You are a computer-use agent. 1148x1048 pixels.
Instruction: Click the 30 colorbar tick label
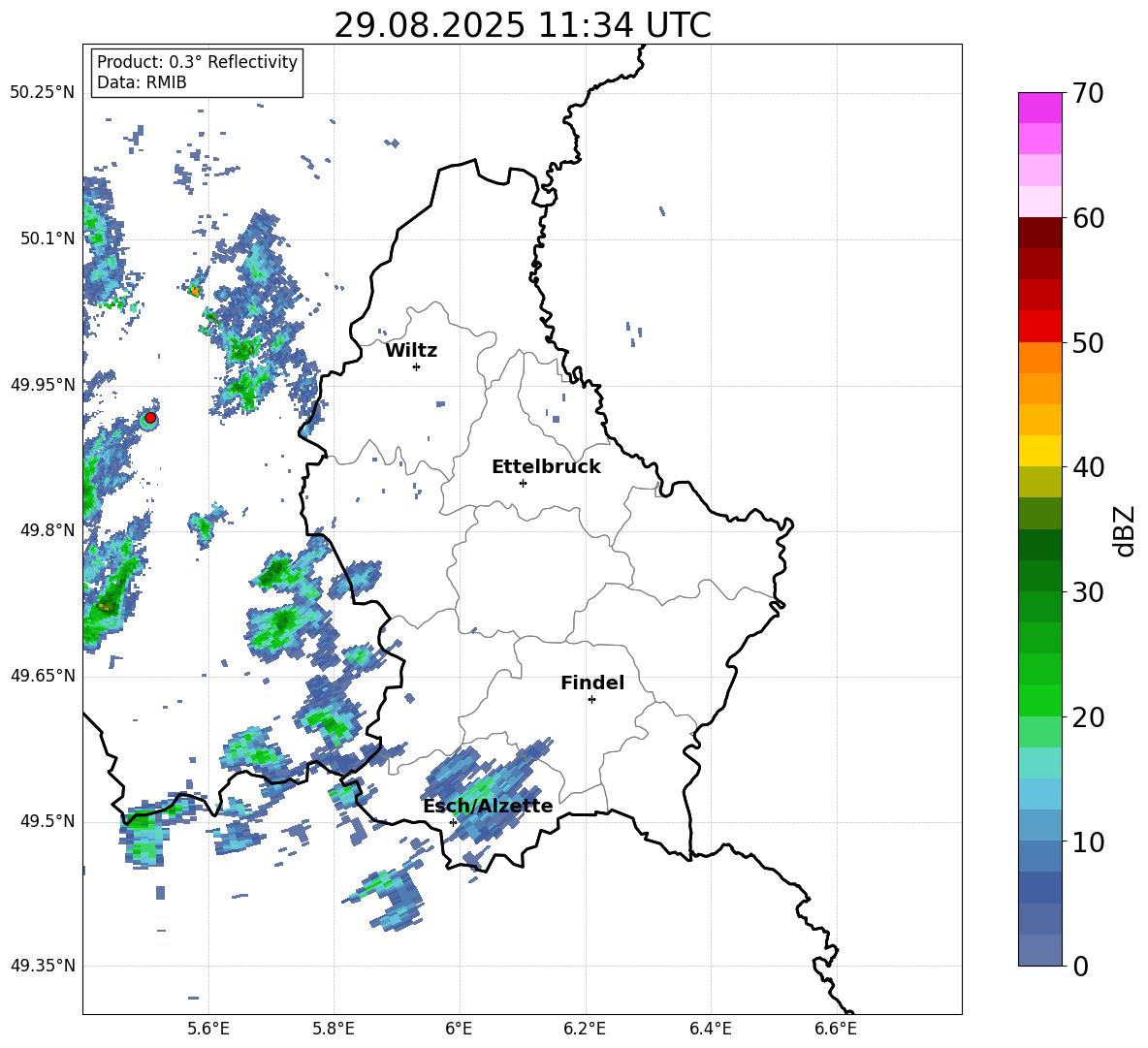[1088, 592]
